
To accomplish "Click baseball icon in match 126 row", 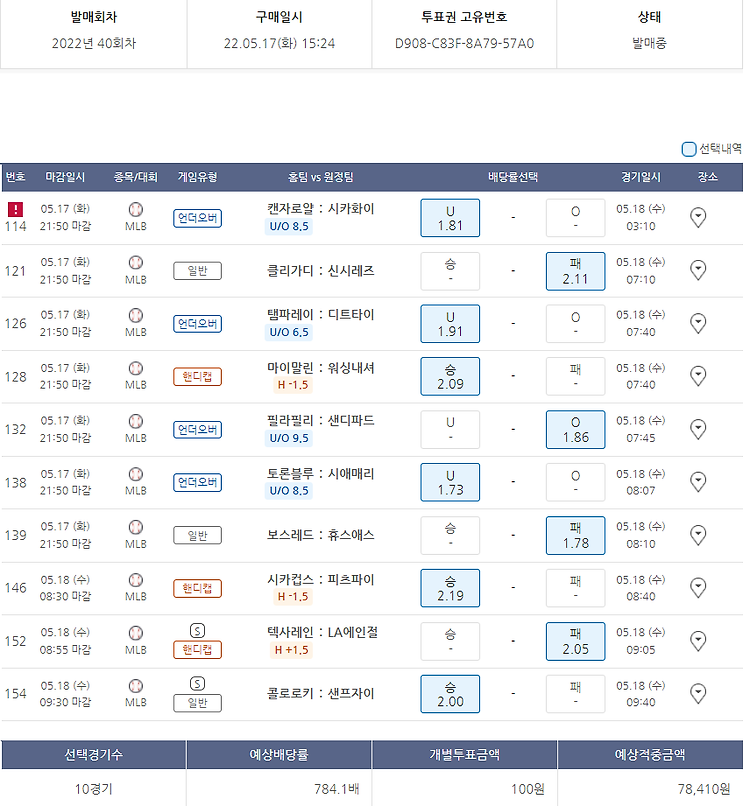I will pos(136,315).
